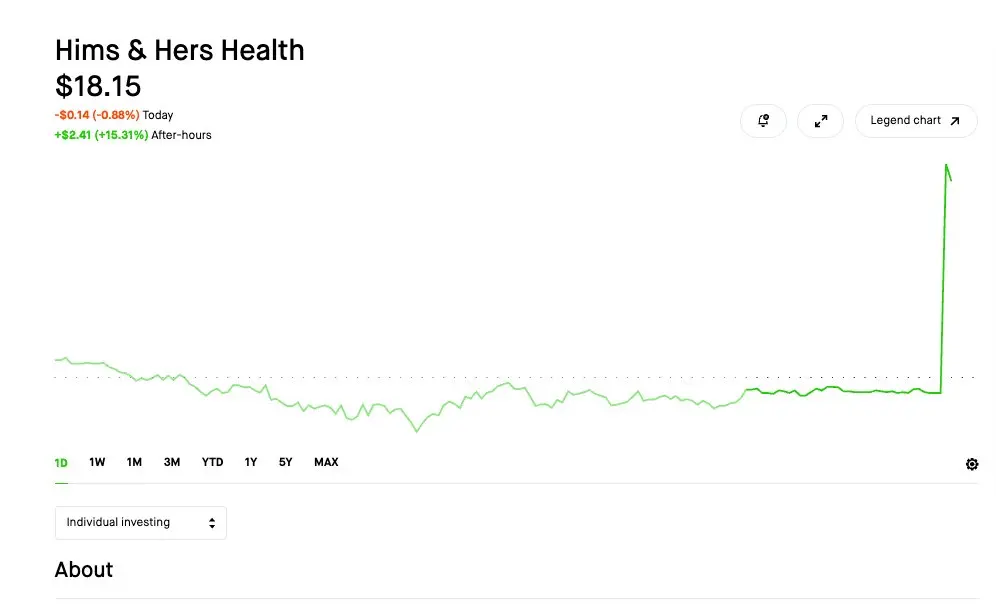
Task: Click the Hims & Hers Health title
Action: [180, 50]
